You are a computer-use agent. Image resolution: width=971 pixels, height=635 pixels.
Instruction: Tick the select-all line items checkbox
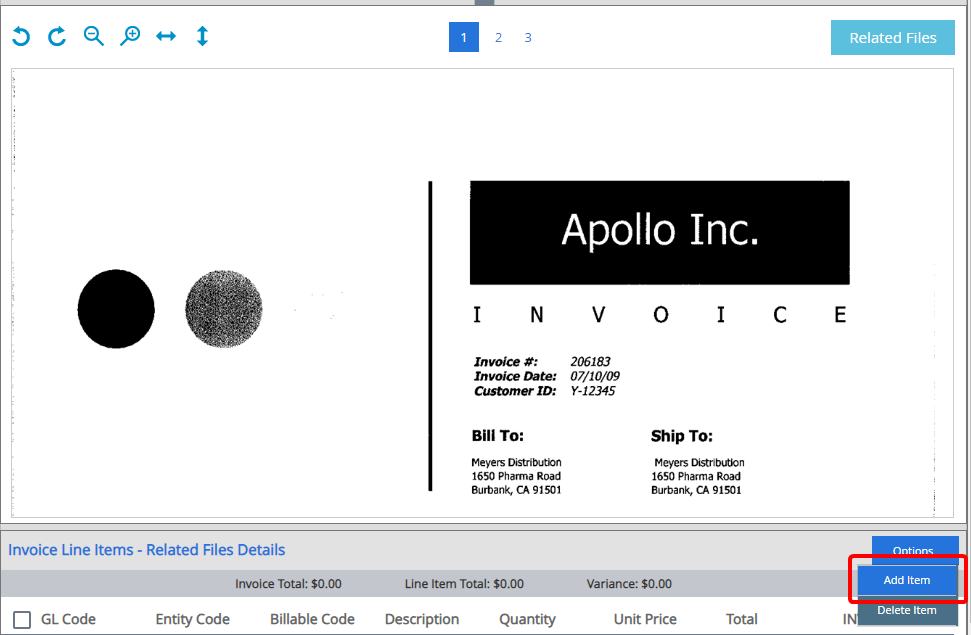(x=22, y=619)
